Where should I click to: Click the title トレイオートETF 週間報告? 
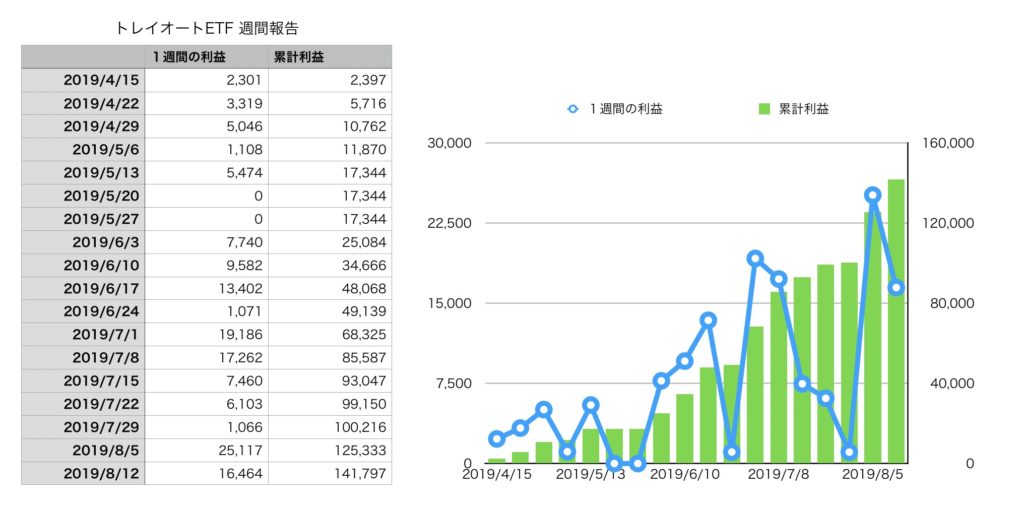tap(206, 28)
